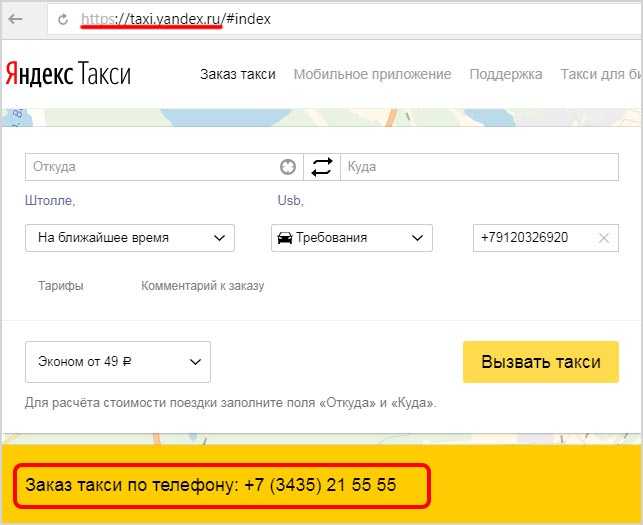Expand the Требования dropdown
The width and height of the screenshot is (643, 525).
tap(352, 238)
